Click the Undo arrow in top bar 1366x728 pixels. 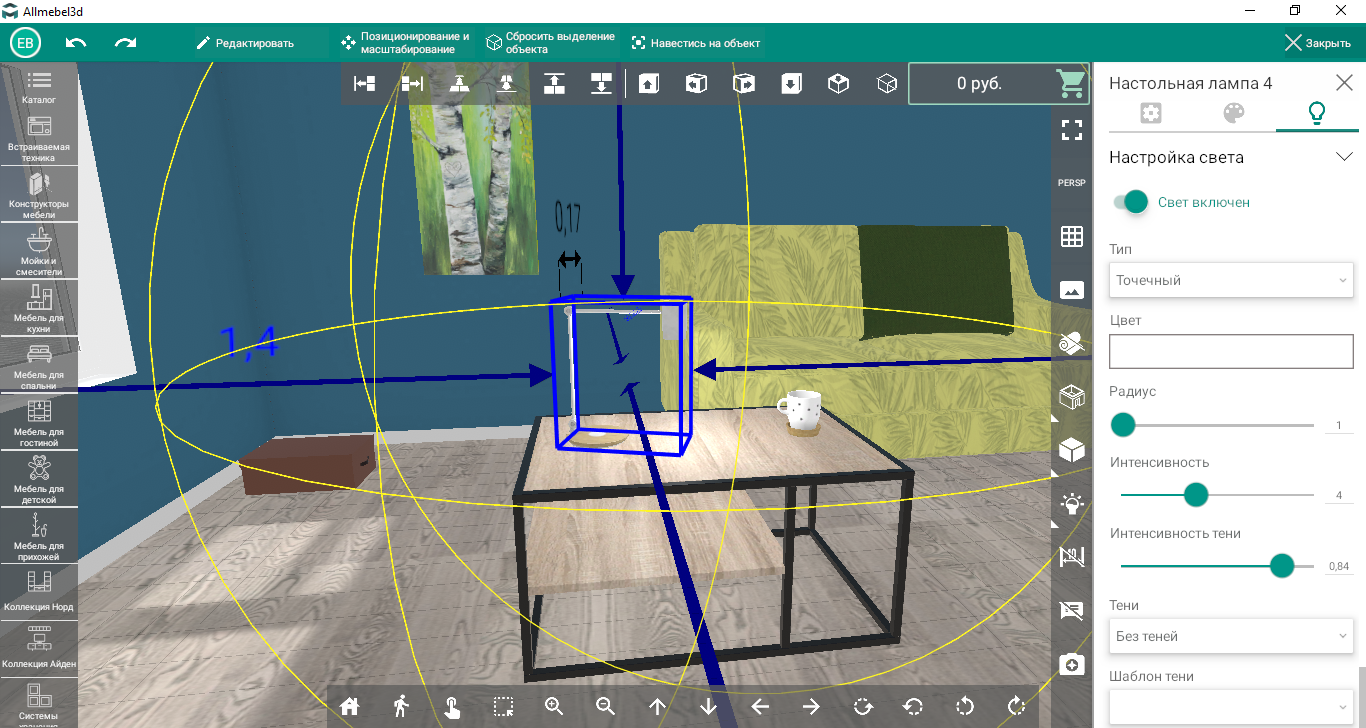click(x=76, y=43)
